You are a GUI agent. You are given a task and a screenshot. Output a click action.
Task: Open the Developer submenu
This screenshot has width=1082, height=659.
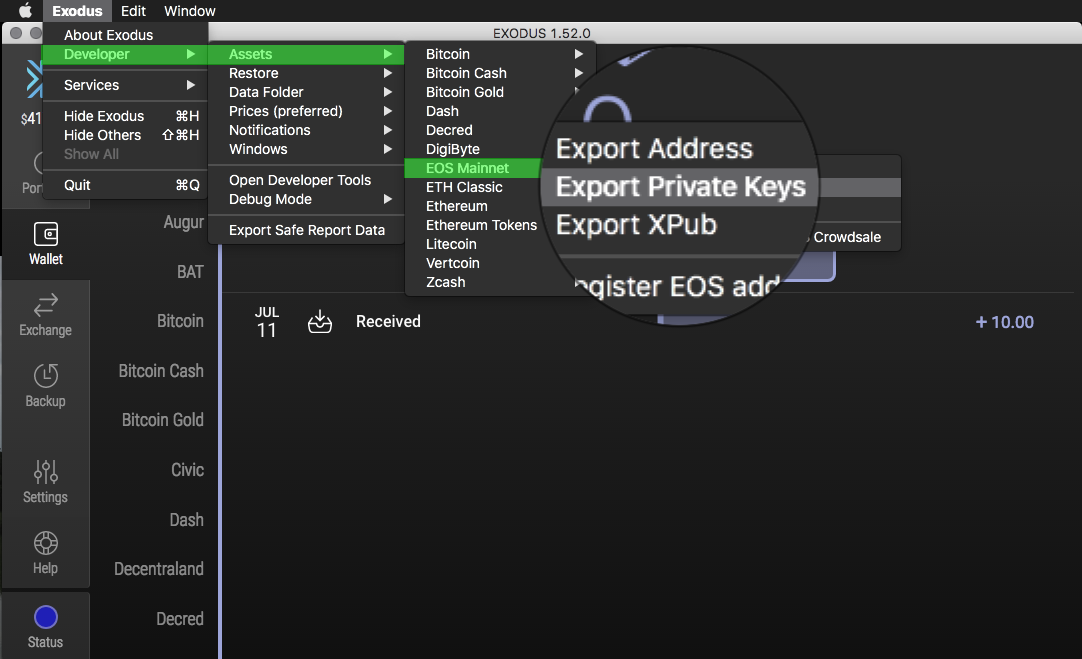click(x=125, y=54)
